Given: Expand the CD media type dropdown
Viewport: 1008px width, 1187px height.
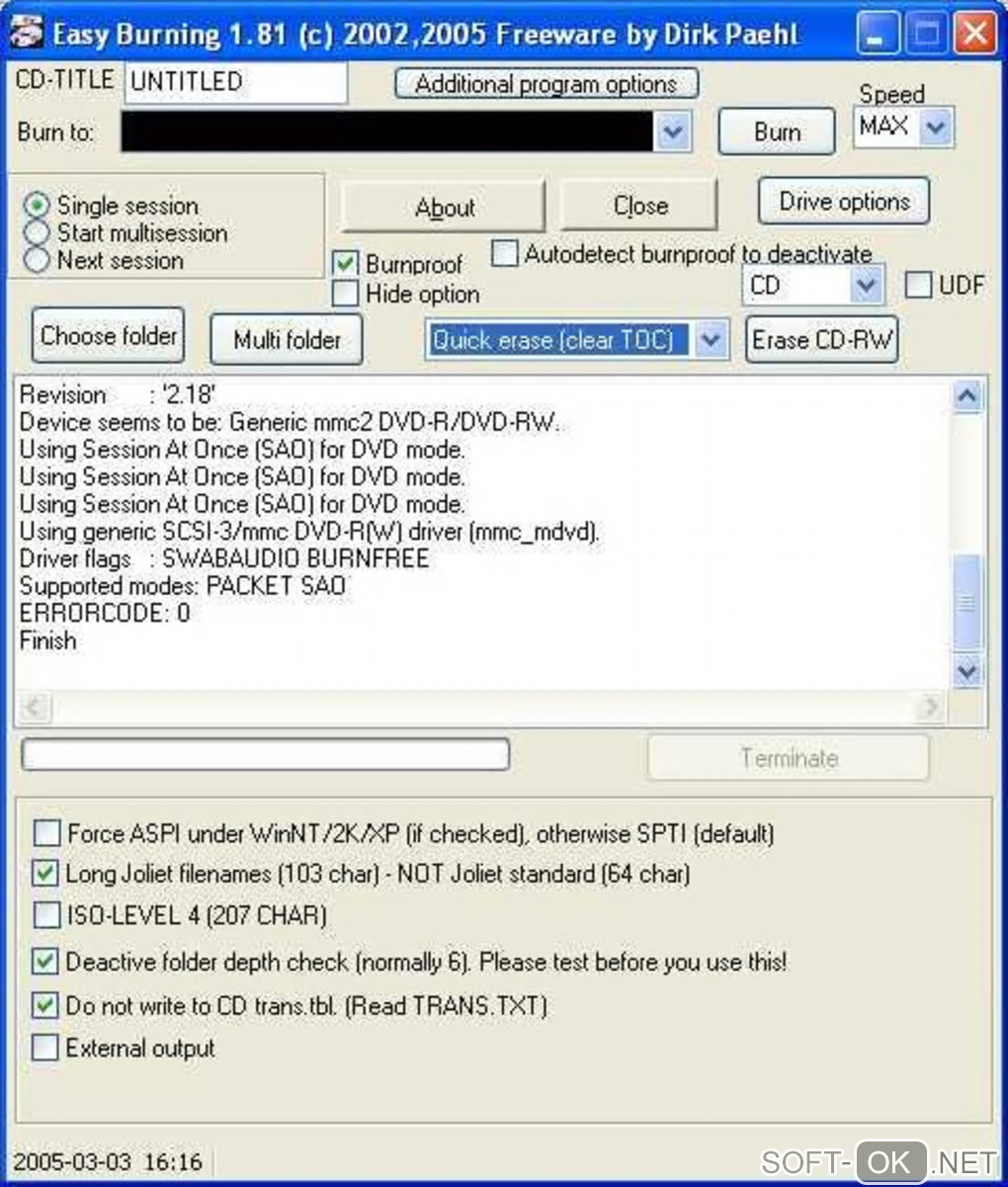Looking at the screenshot, I should pyautogui.click(x=866, y=287).
